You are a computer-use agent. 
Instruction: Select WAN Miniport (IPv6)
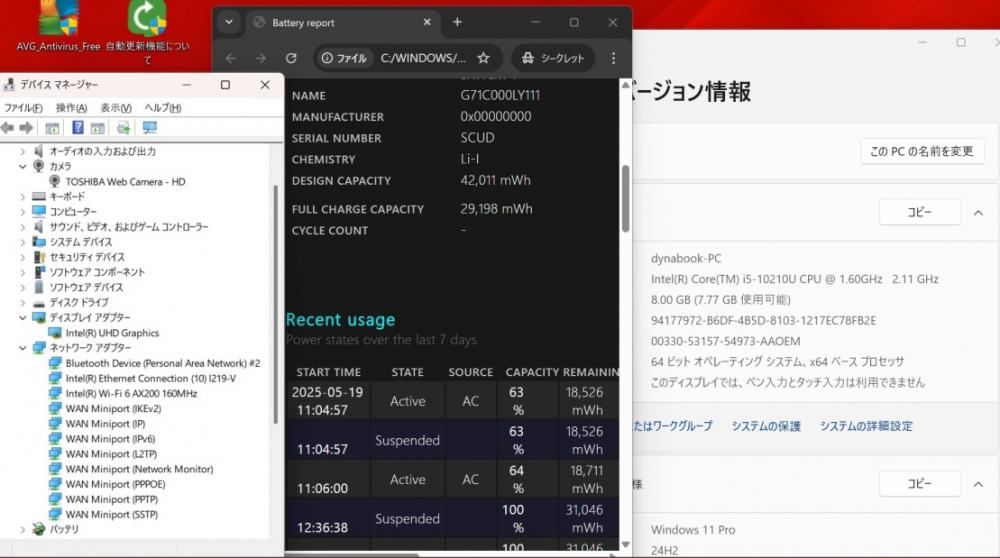coord(110,439)
